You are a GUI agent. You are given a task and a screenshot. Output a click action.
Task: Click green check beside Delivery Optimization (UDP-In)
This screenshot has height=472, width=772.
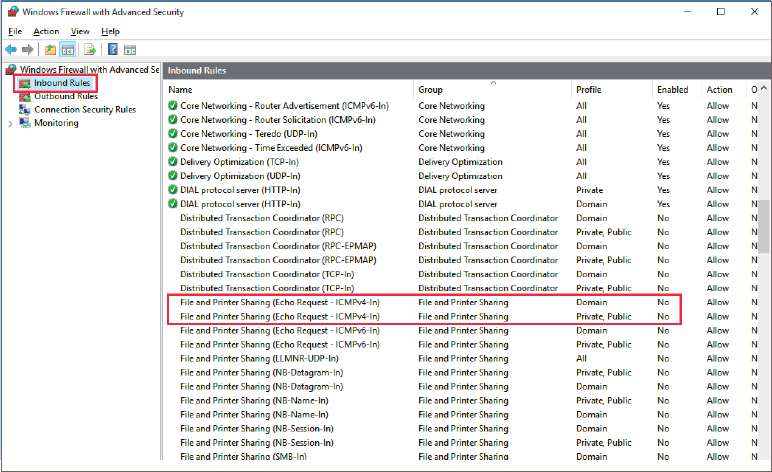(x=172, y=176)
